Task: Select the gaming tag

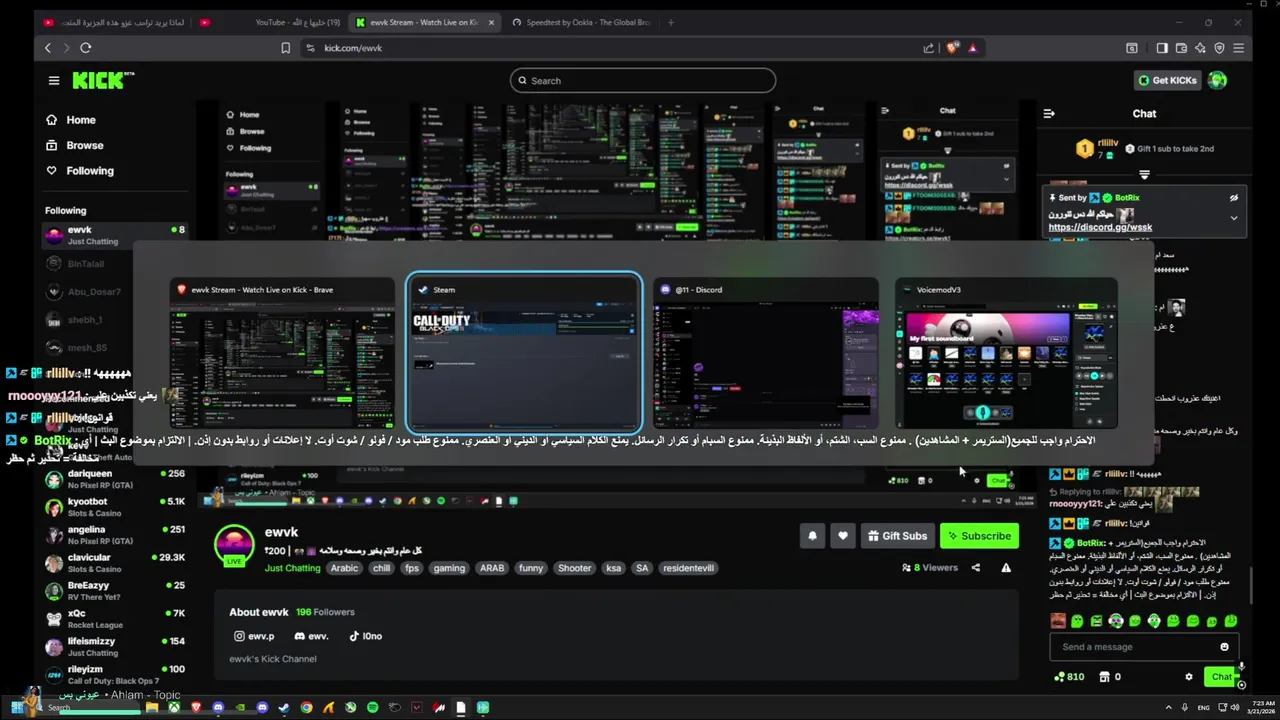Action: tap(449, 568)
